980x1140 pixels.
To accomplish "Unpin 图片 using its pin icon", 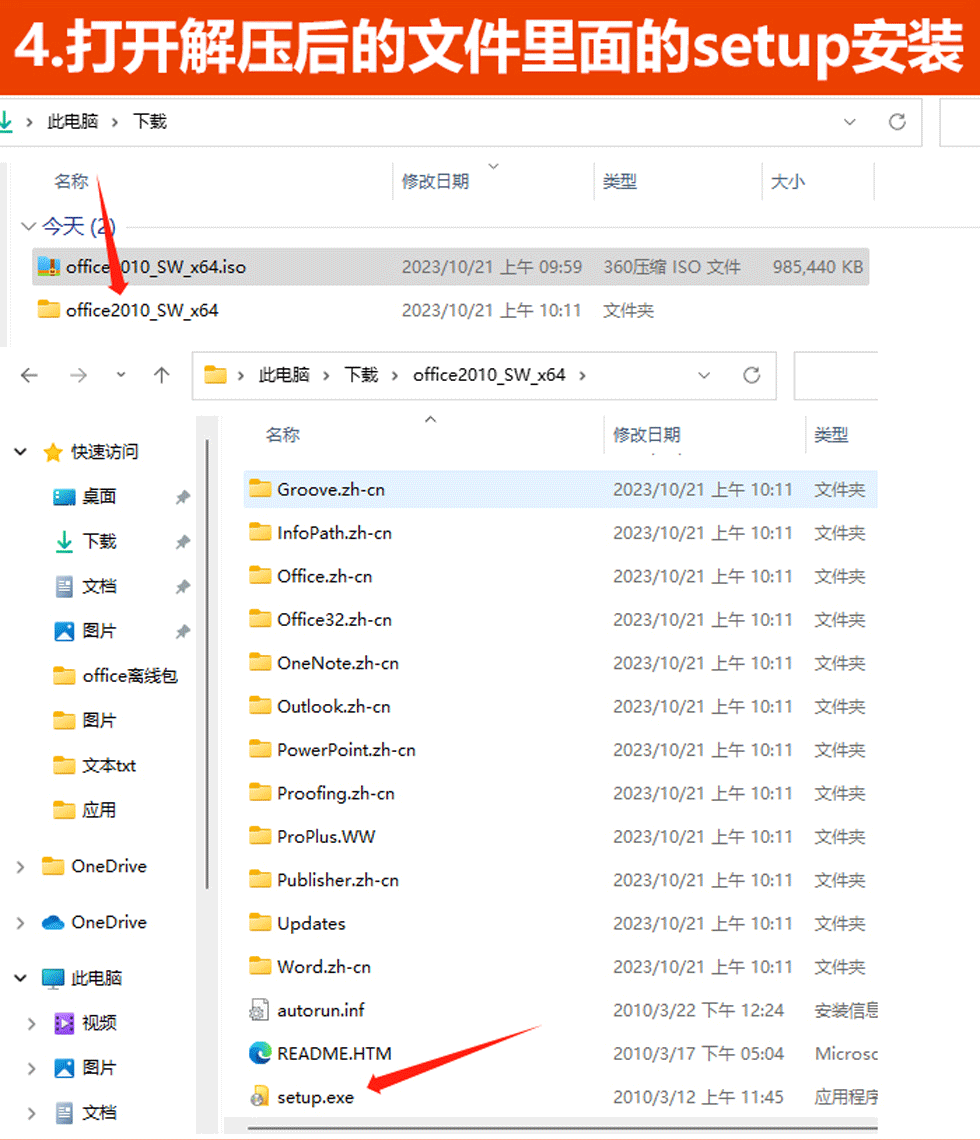I will tap(182, 632).
